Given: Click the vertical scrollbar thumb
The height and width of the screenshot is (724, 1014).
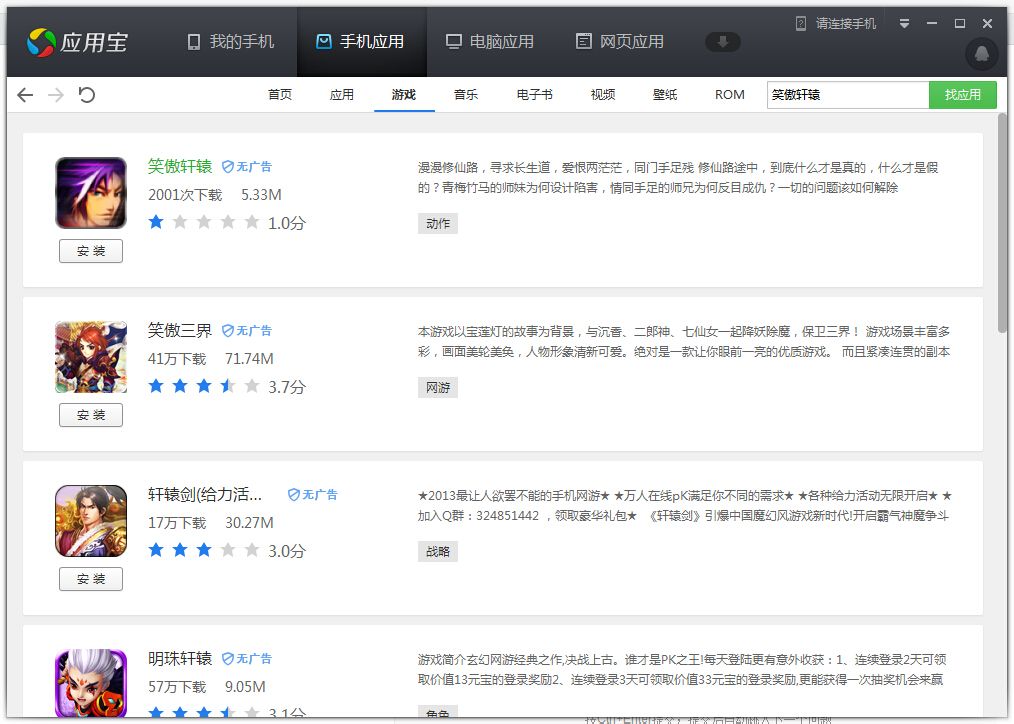Looking at the screenshot, I should pyautogui.click(x=1002, y=223).
